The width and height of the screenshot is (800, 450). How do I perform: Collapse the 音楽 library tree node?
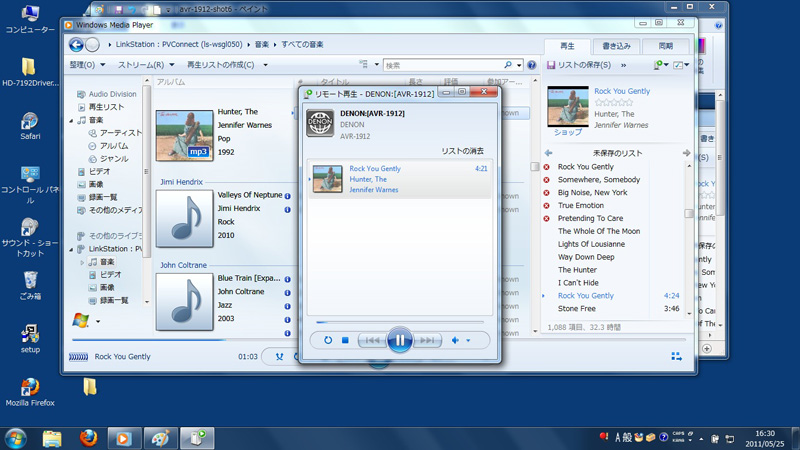[x=71, y=120]
